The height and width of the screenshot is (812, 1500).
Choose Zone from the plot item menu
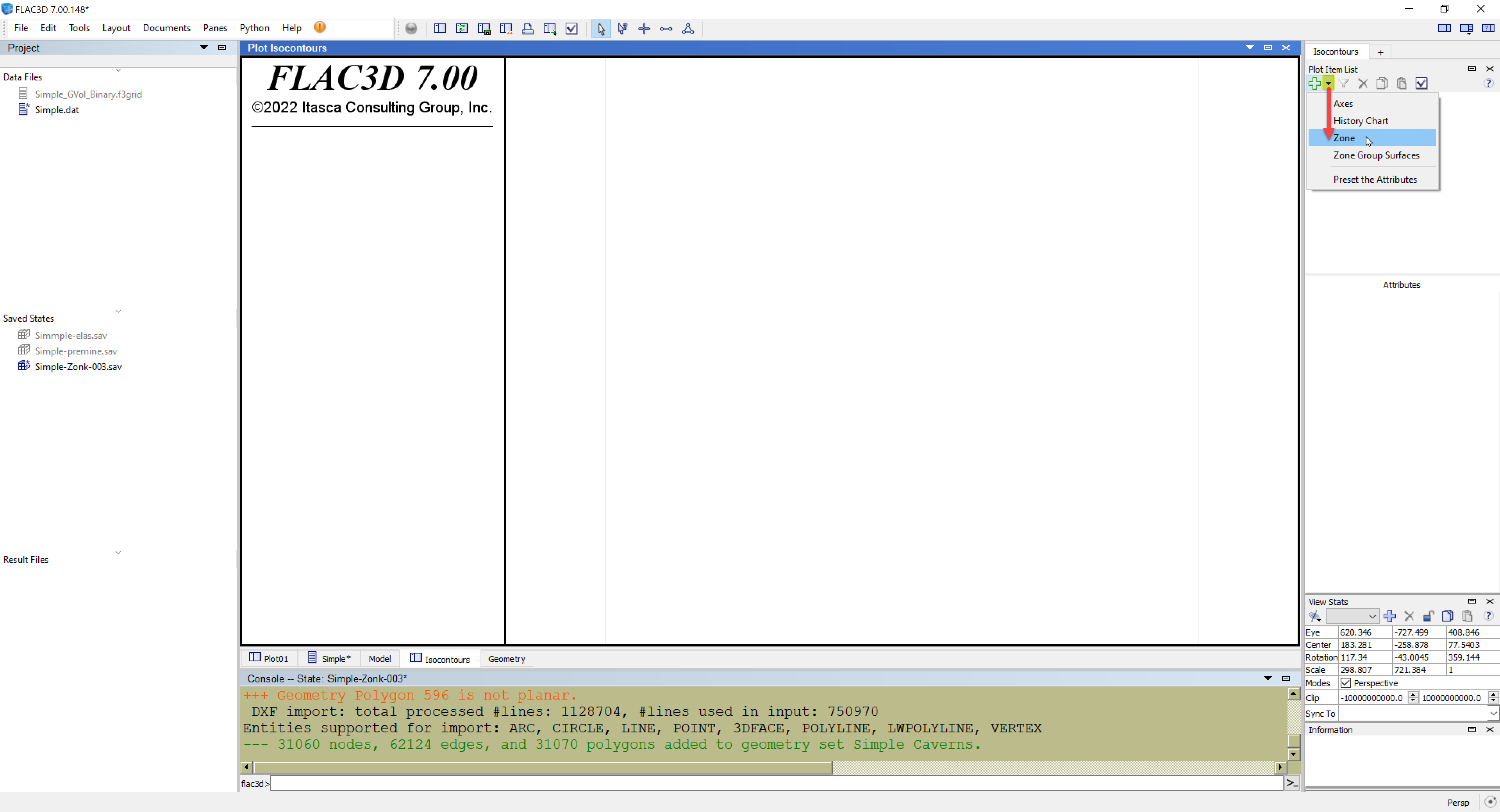pos(1371,138)
